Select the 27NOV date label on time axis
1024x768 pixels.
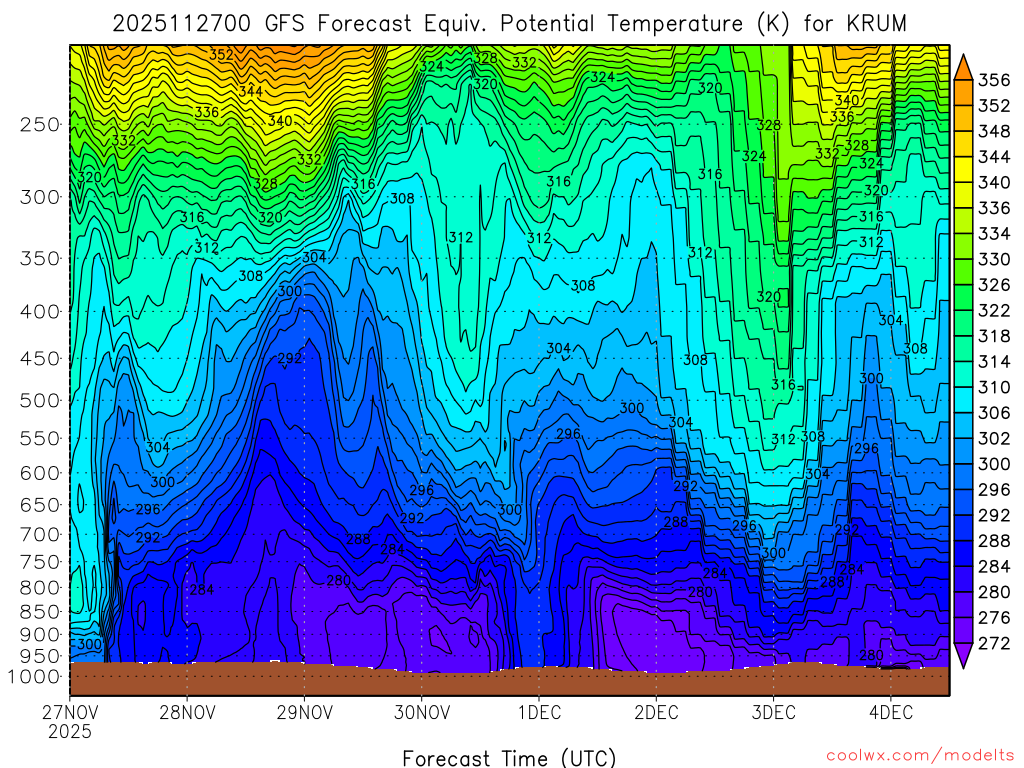coord(70,712)
